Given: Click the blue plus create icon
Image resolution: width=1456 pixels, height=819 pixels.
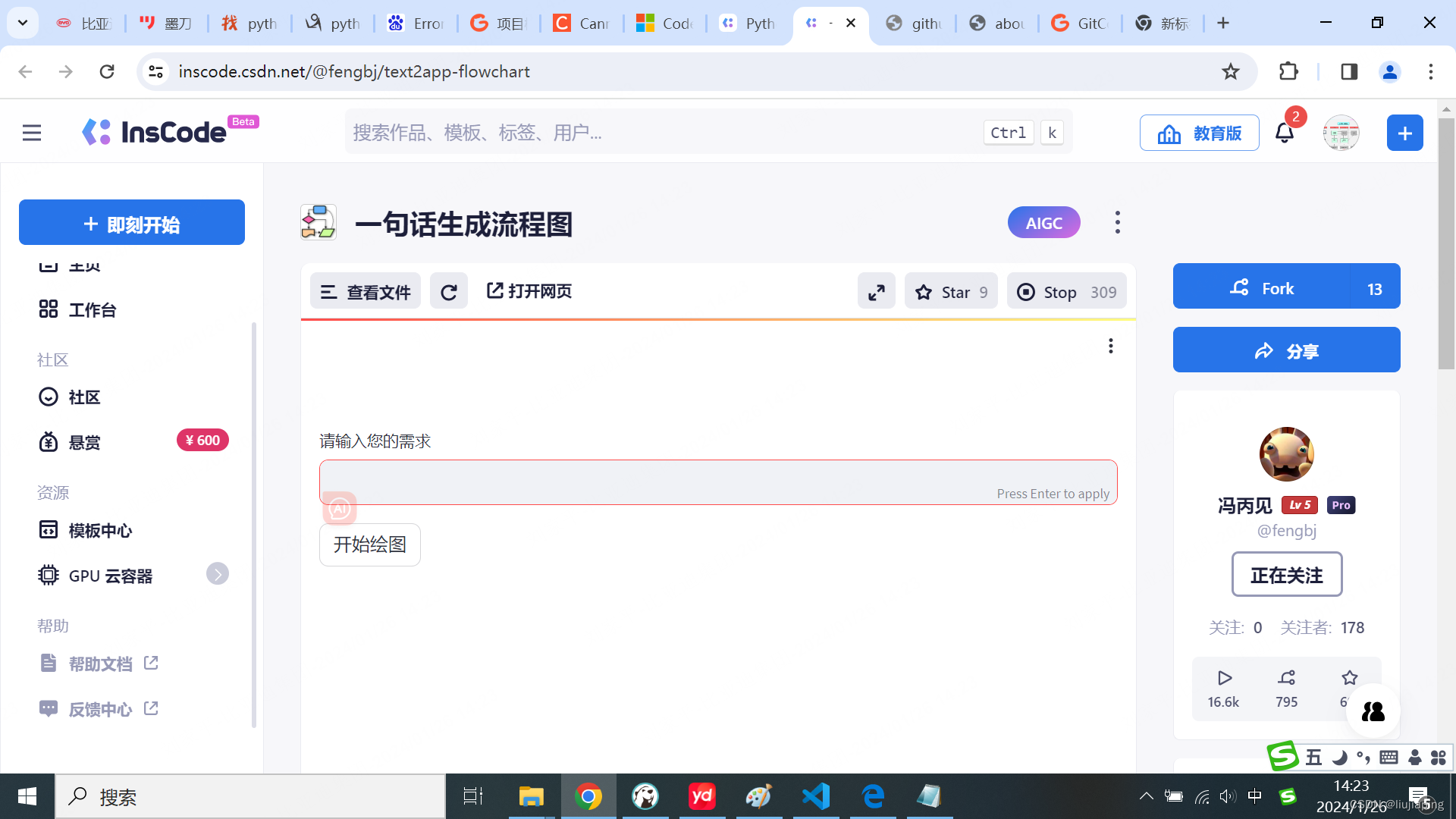Looking at the screenshot, I should point(1404,133).
